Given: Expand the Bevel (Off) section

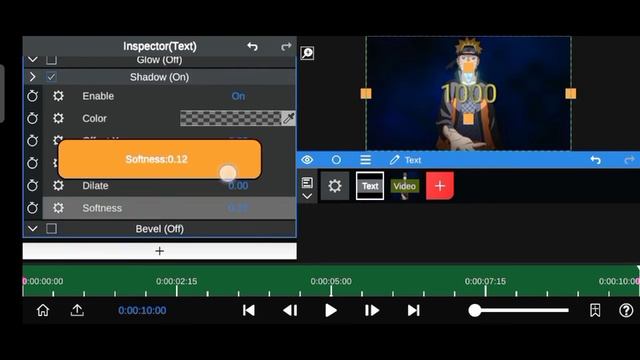Looking at the screenshot, I should 33,229.
